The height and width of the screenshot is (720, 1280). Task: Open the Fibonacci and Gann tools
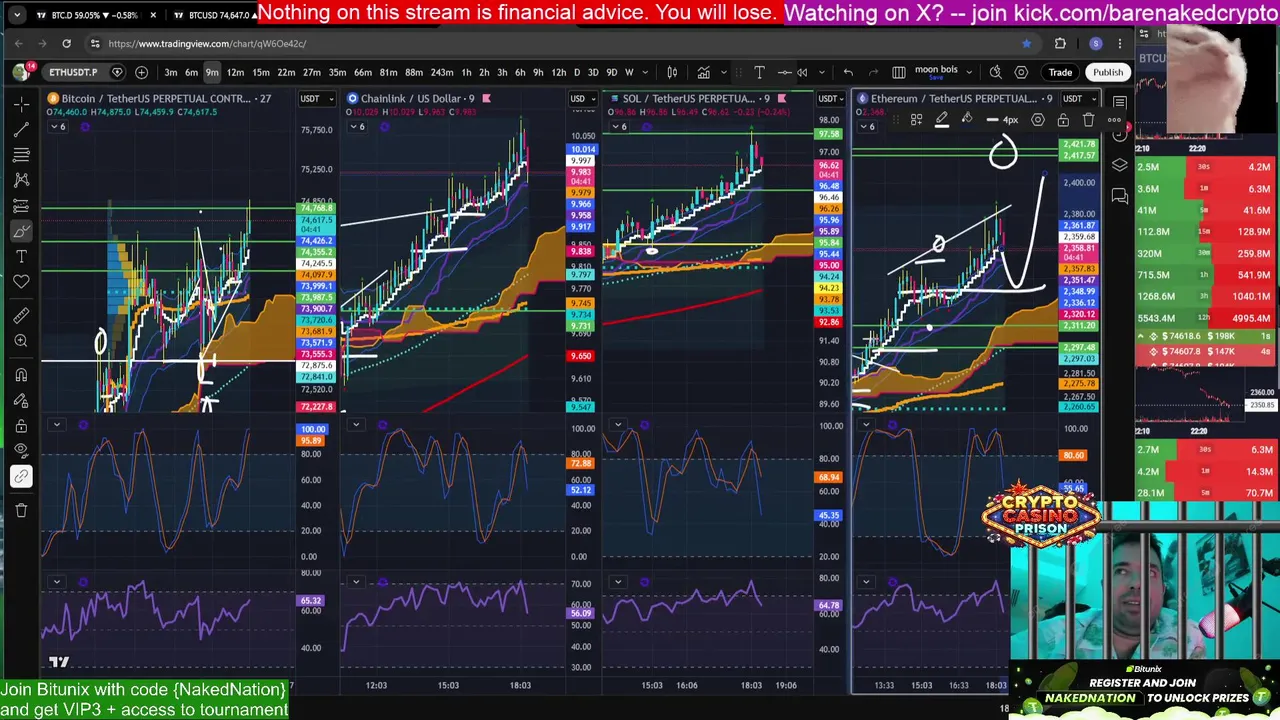tap(21, 155)
